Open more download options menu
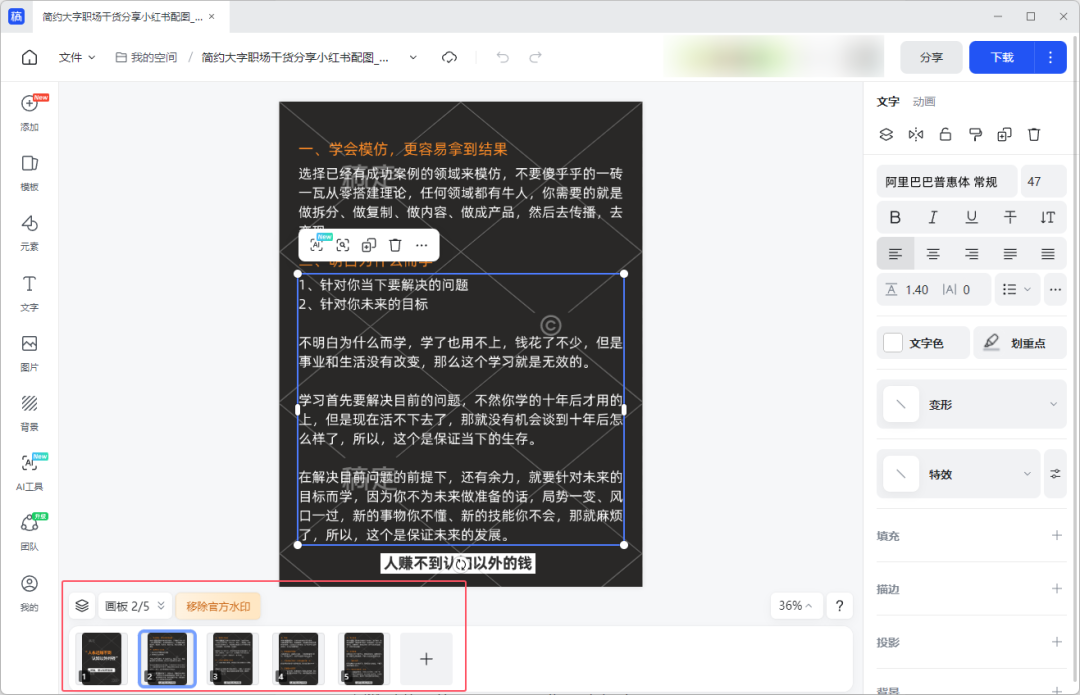The height and width of the screenshot is (695, 1080). coord(1050,57)
